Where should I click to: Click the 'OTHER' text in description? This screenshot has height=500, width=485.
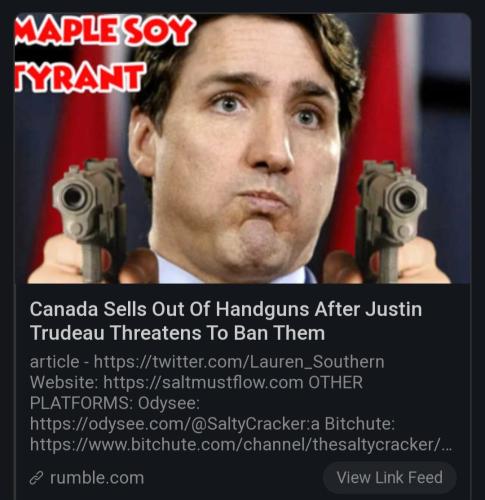[335, 382]
